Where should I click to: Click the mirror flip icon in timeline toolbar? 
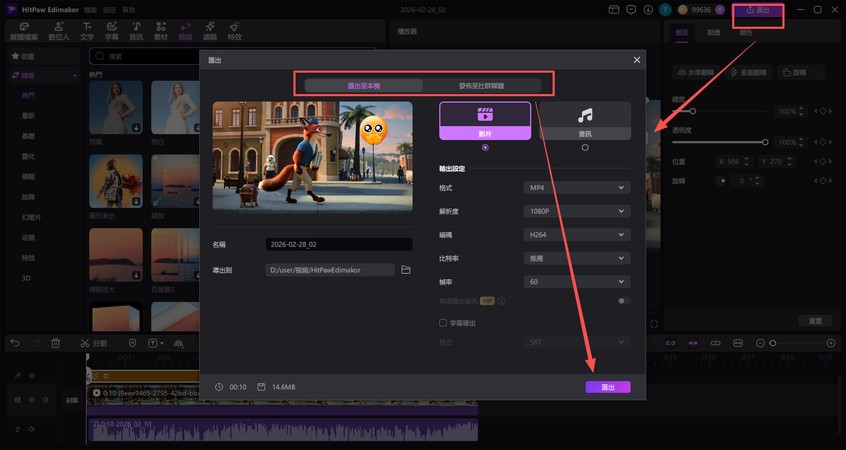(179, 343)
